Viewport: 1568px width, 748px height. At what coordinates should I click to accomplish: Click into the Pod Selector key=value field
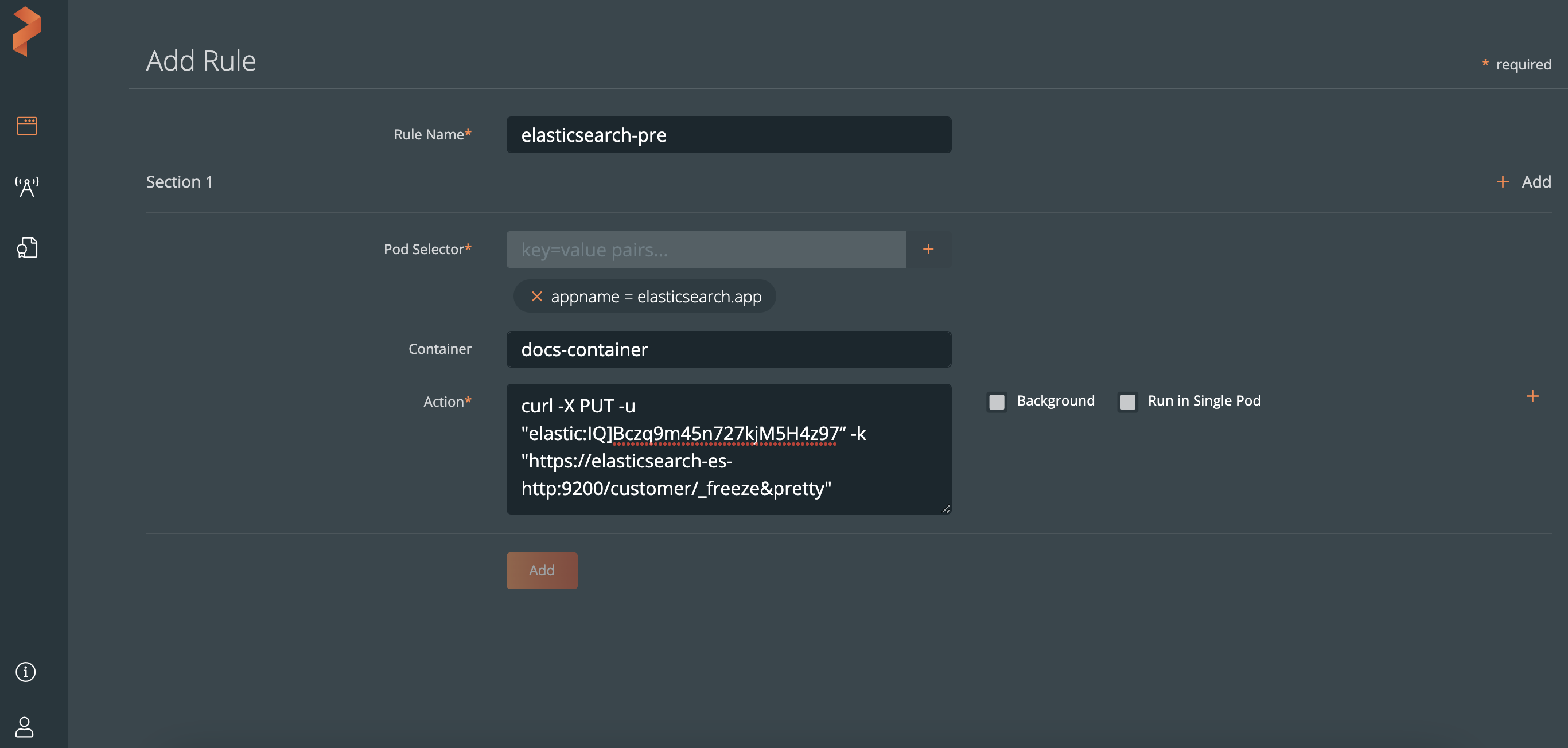pyautogui.click(x=705, y=249)
